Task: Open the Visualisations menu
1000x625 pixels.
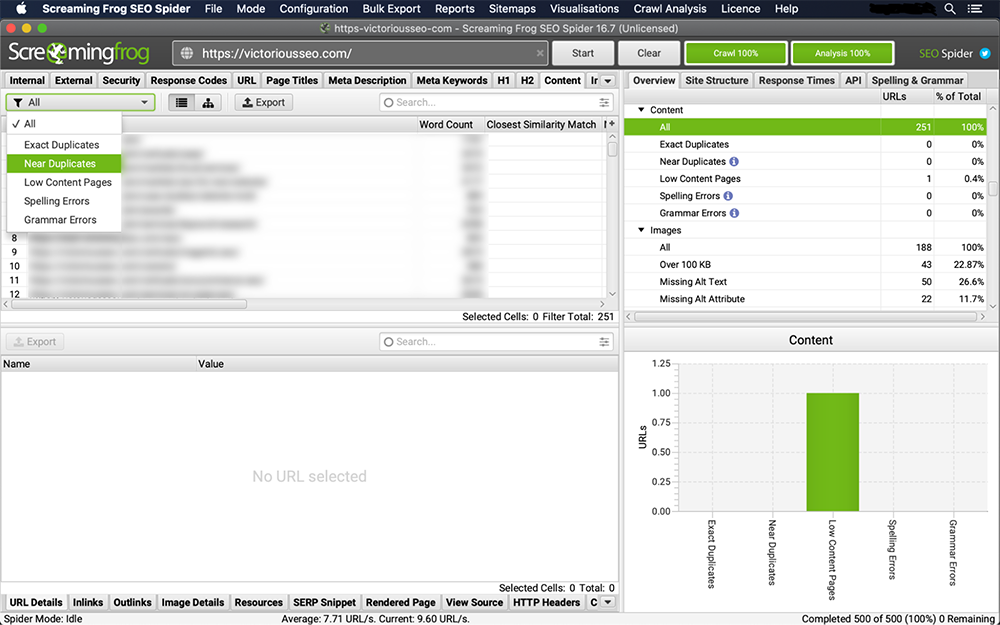Action: pyautogui.click(x=584, y=9)
